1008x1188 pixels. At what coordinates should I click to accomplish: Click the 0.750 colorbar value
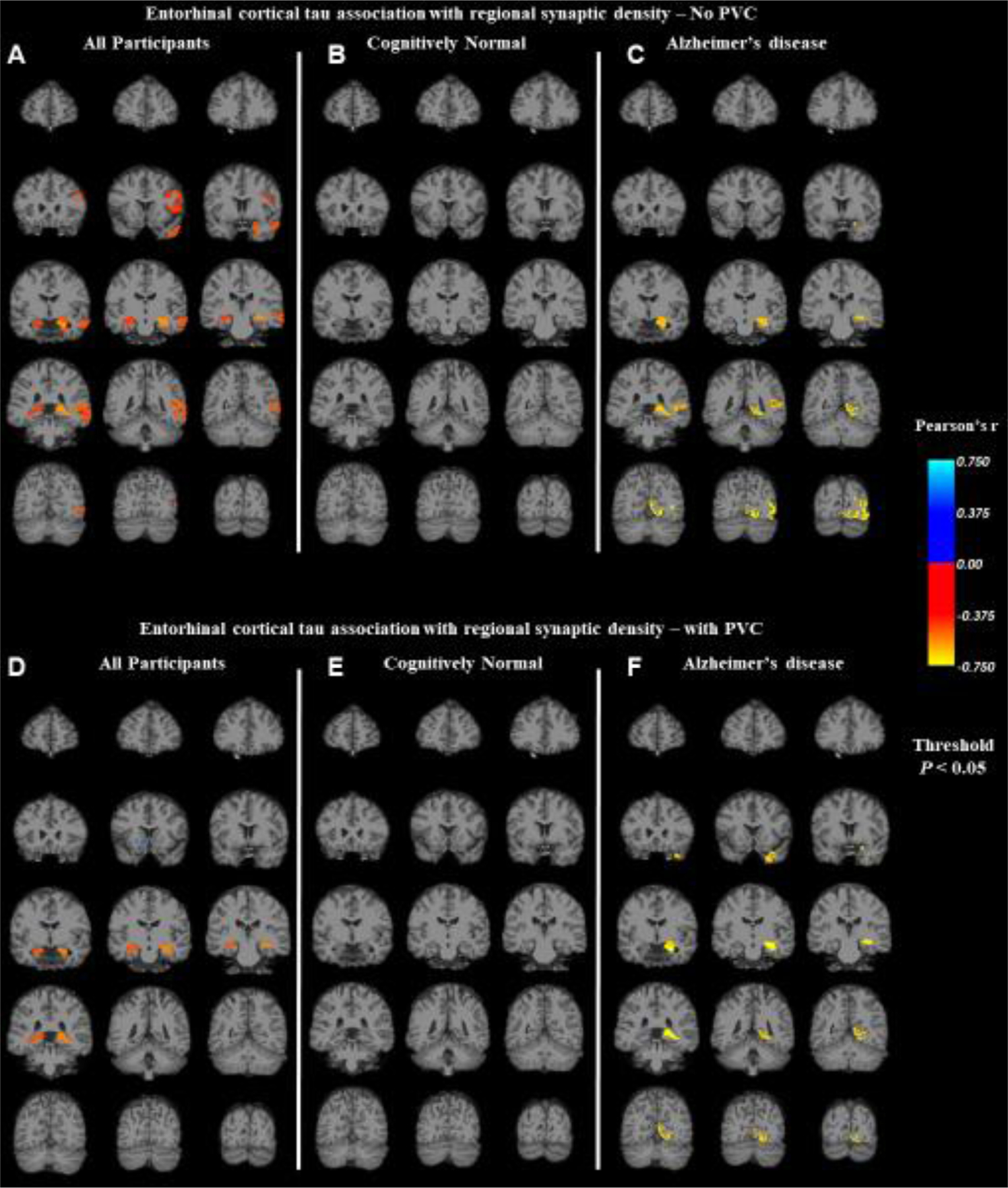point(973,461)
